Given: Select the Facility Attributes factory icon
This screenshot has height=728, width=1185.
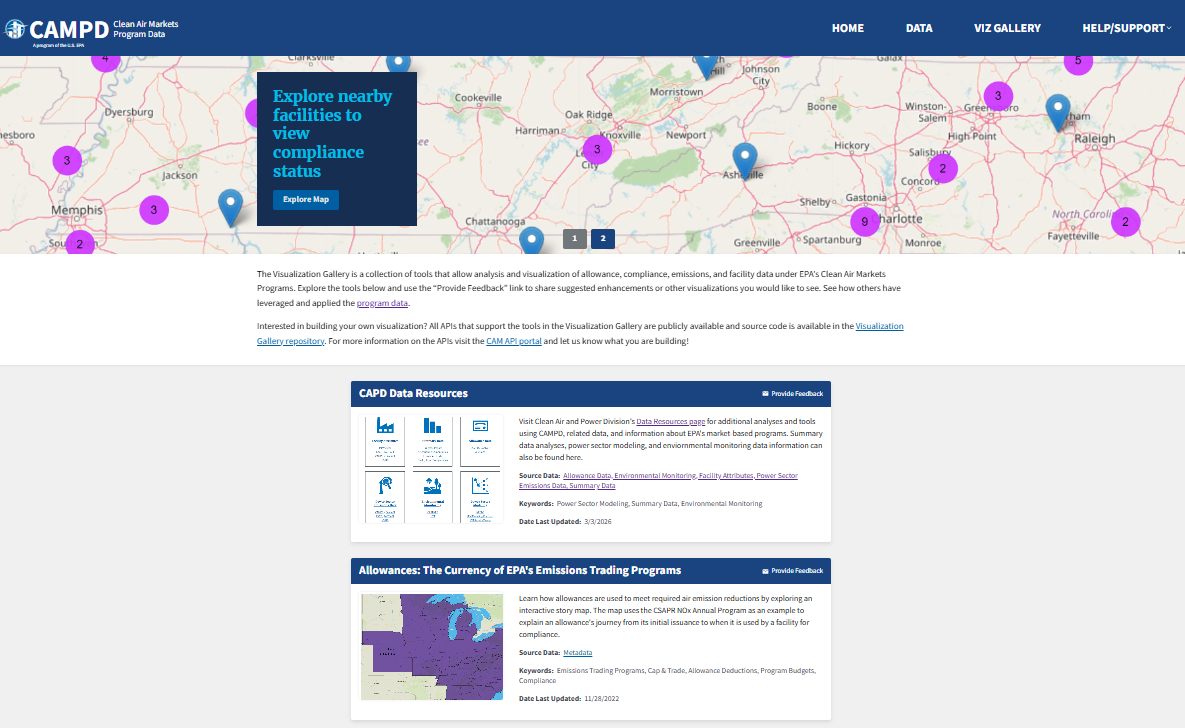Looking at the screenshot, I should pos(385,425).
